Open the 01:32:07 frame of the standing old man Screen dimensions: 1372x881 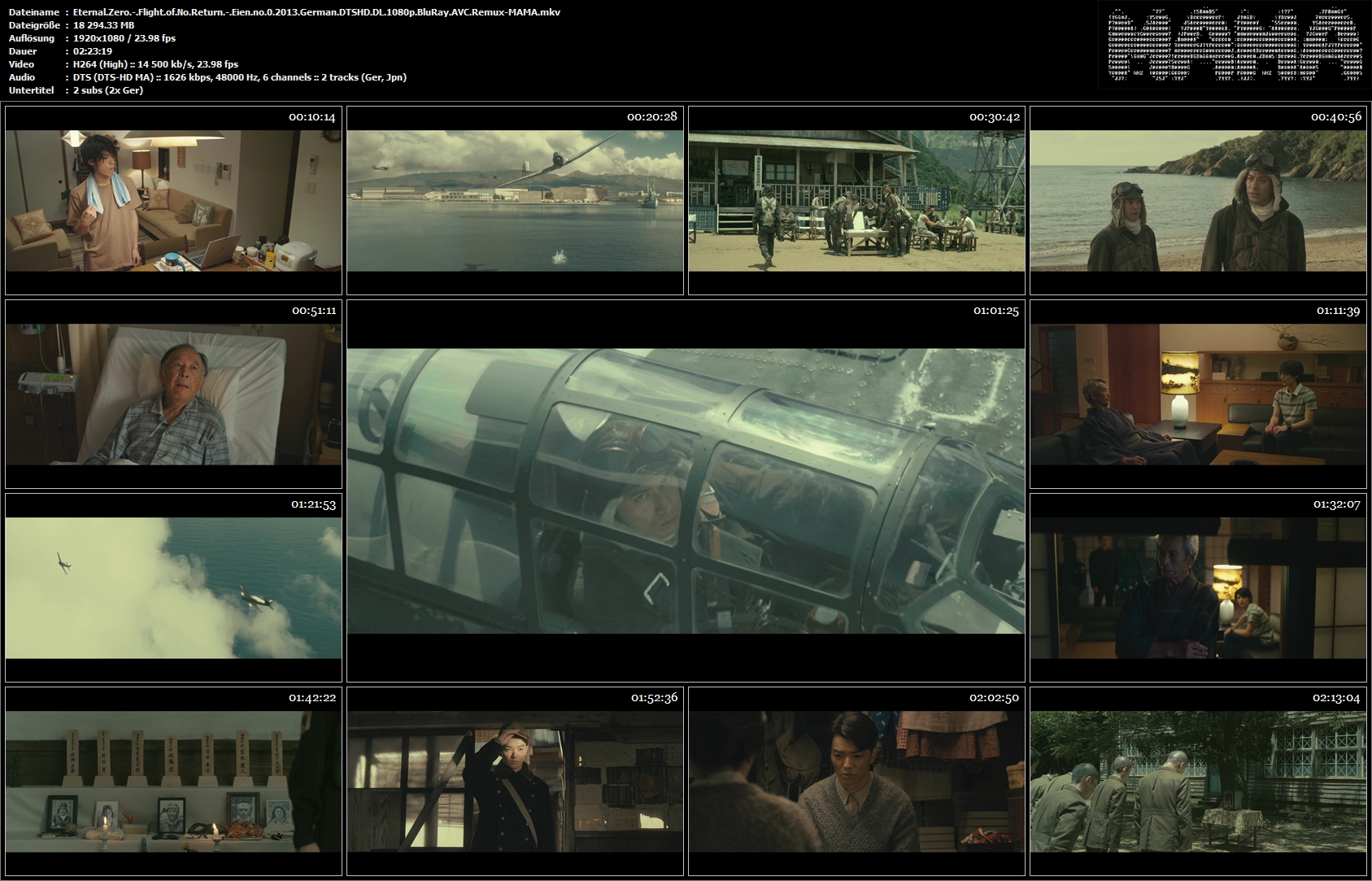[x=1198, y=587]
